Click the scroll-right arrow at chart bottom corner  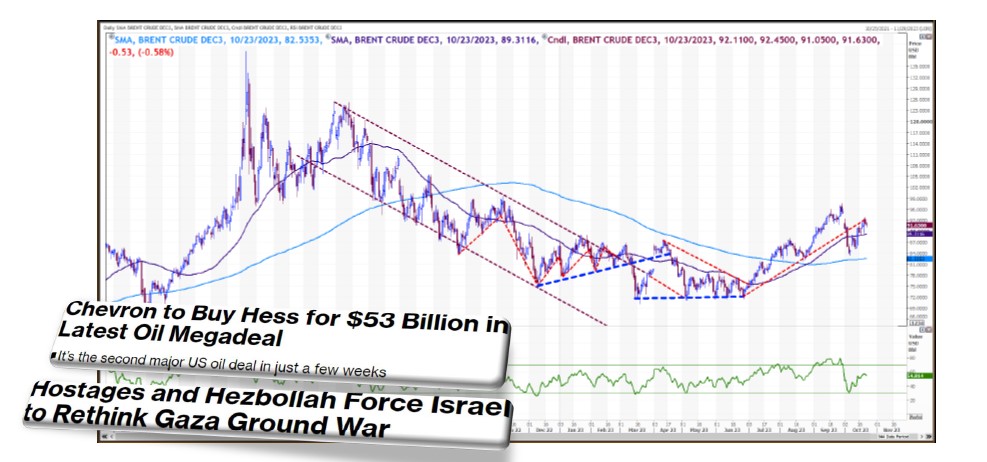click(927, 436)
